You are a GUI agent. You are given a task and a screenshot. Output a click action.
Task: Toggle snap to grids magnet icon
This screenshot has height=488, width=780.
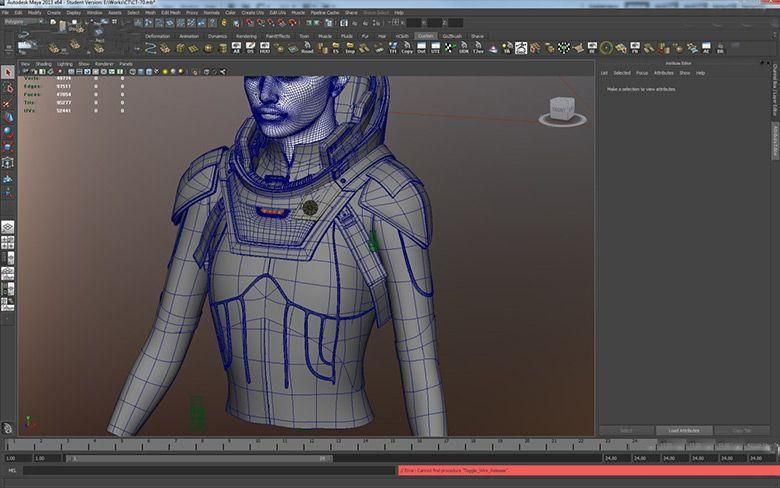[x=250, y=23]
